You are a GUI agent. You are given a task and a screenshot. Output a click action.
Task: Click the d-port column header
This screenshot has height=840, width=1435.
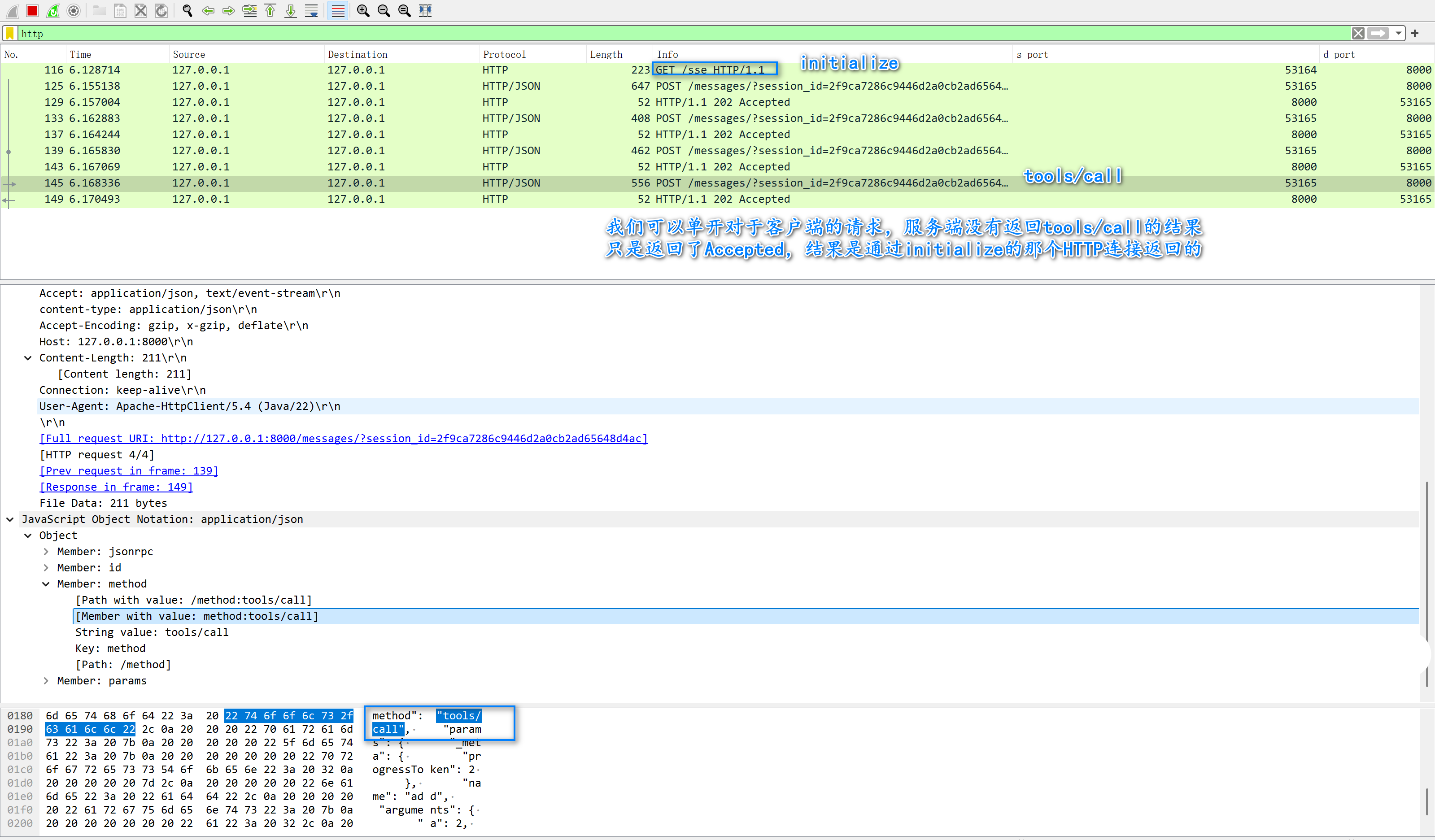click(1376, 55)
